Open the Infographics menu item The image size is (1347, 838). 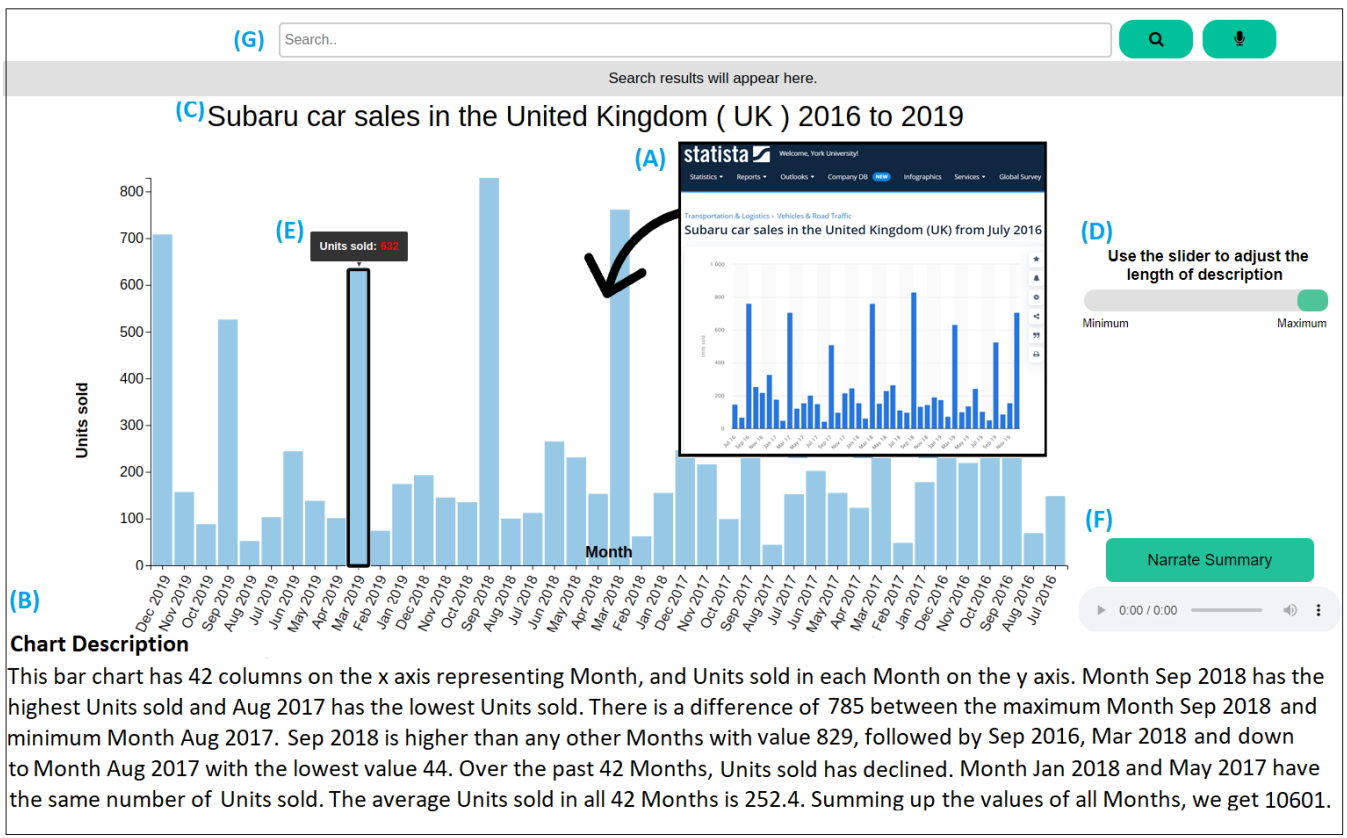[x=922, y=177]
